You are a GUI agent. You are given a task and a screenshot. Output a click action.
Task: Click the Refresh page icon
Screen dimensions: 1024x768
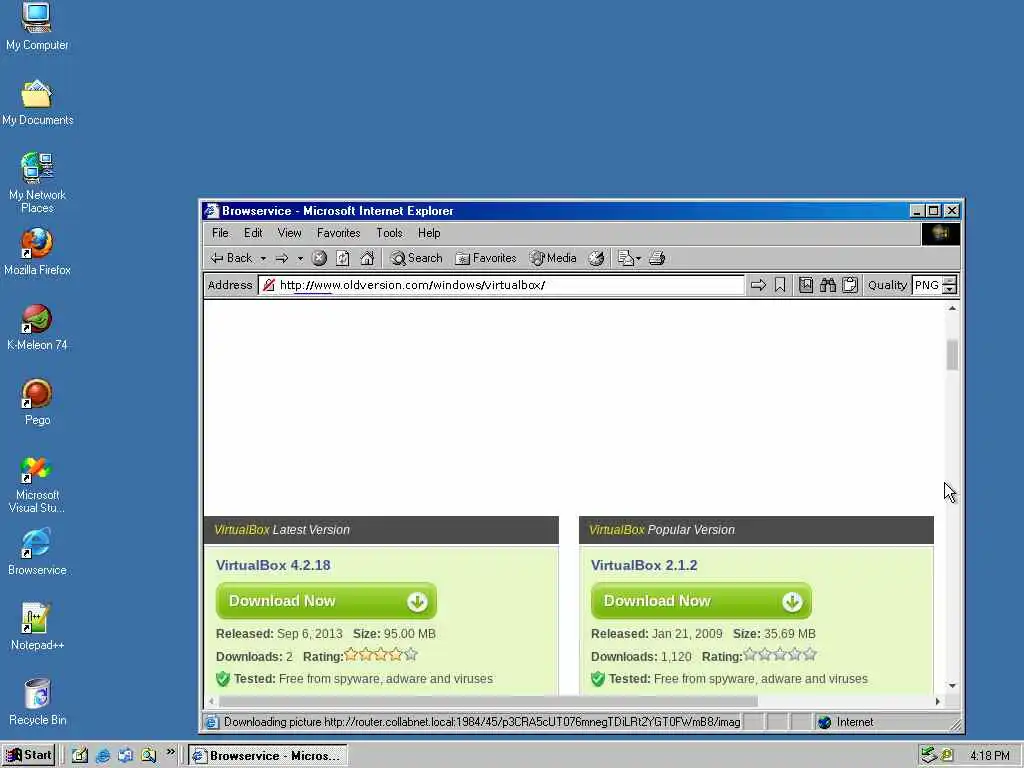[343, 258]
